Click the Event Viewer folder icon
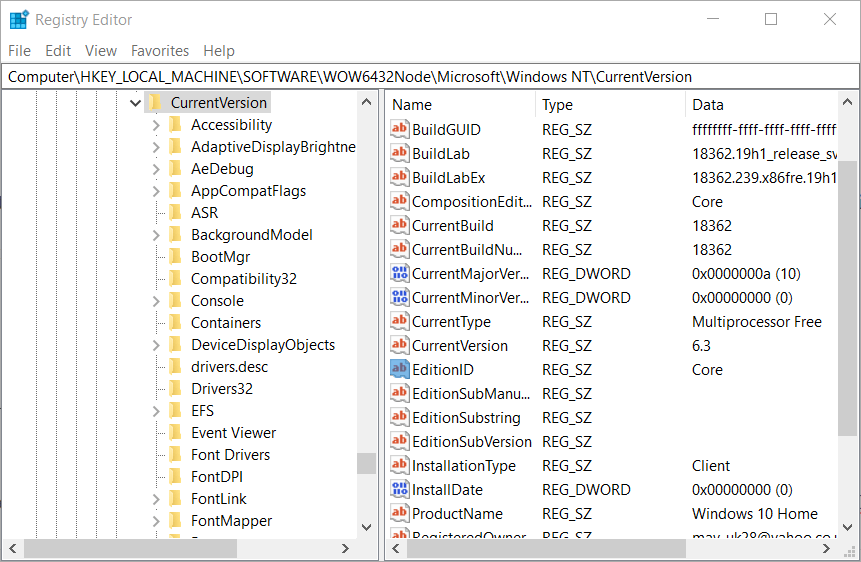This screenshot has height=562, width=861. tap(176, 432)
